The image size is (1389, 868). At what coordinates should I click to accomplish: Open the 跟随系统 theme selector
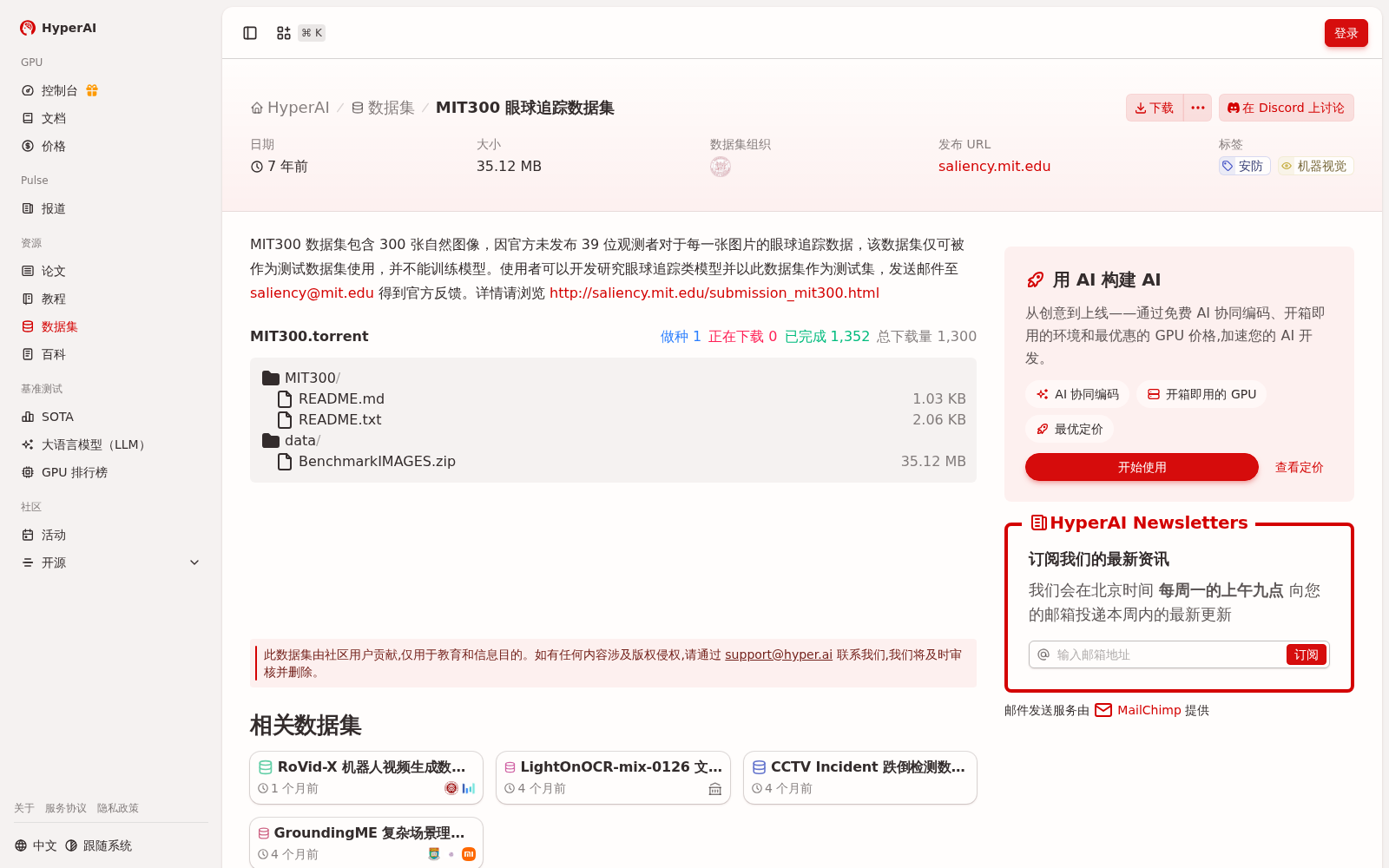point(98,845)
